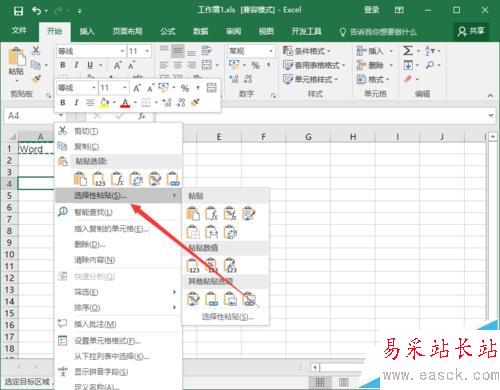Click the sign-in button in title bar
Image resolution: width=500 pixels, height=390 pixels.
[371, 10]
